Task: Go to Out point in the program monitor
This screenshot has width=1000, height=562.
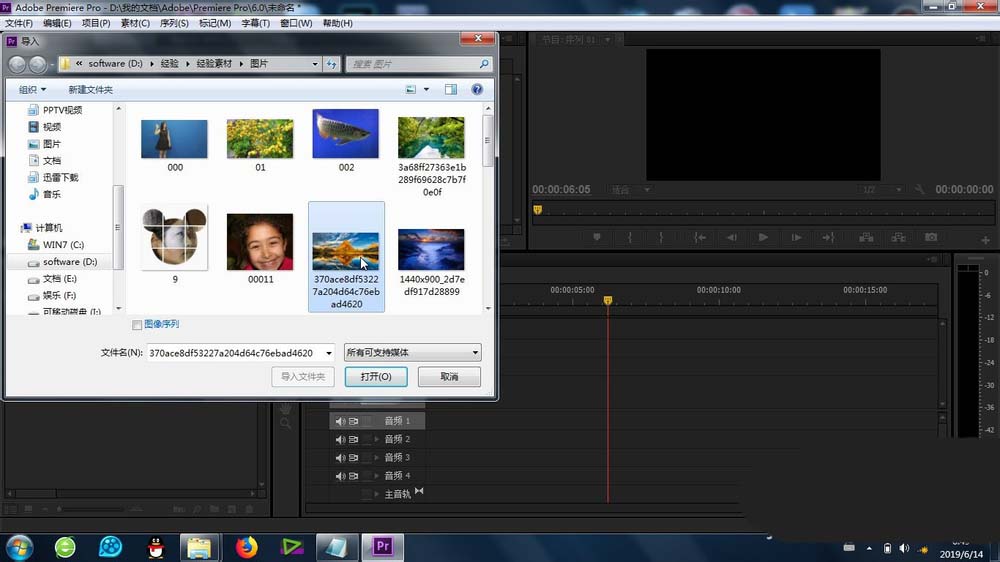Action: (x=828, y=237)
